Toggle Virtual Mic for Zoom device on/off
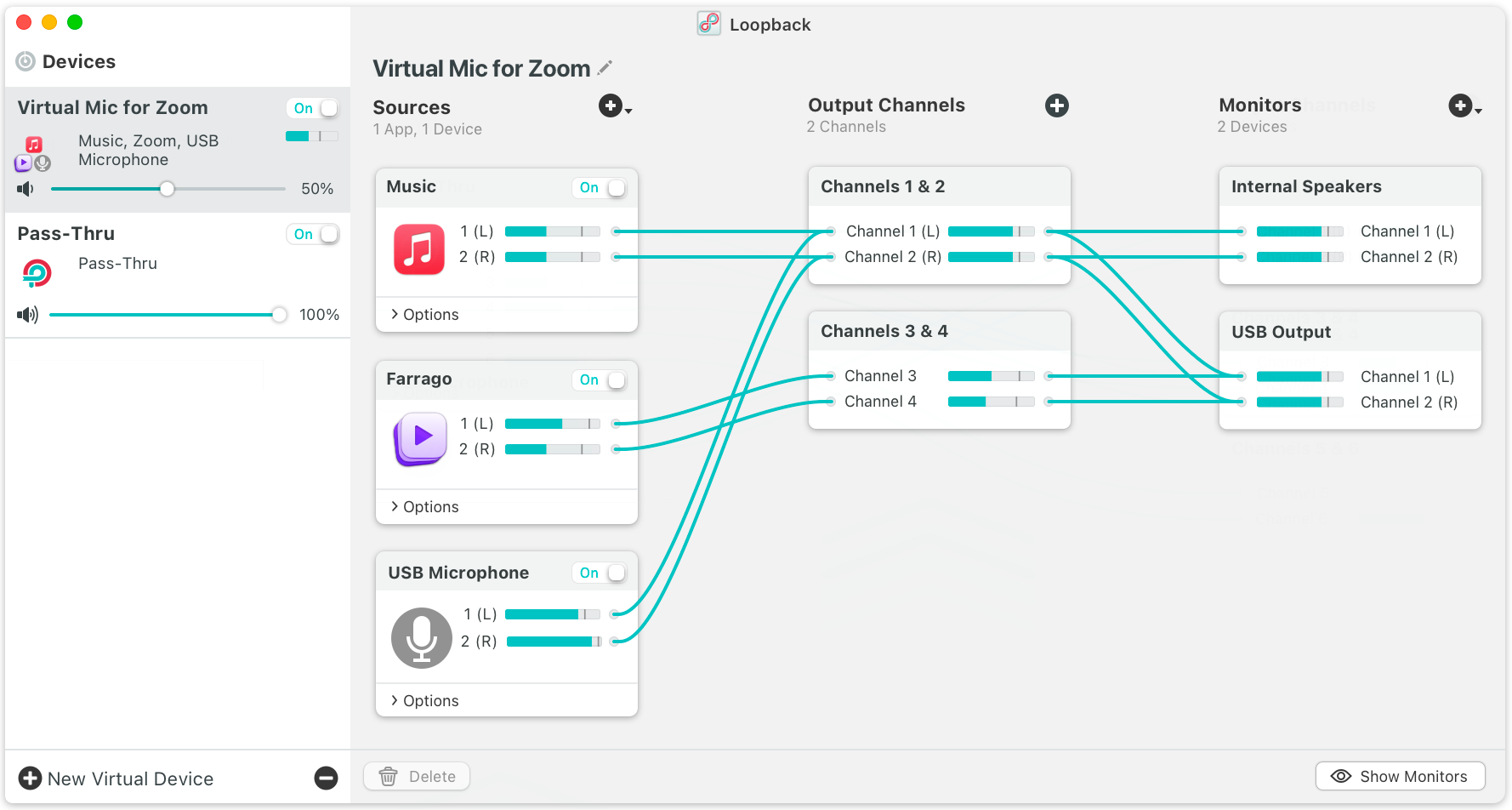Screen dimensions: 1512x810 point(313,108)
